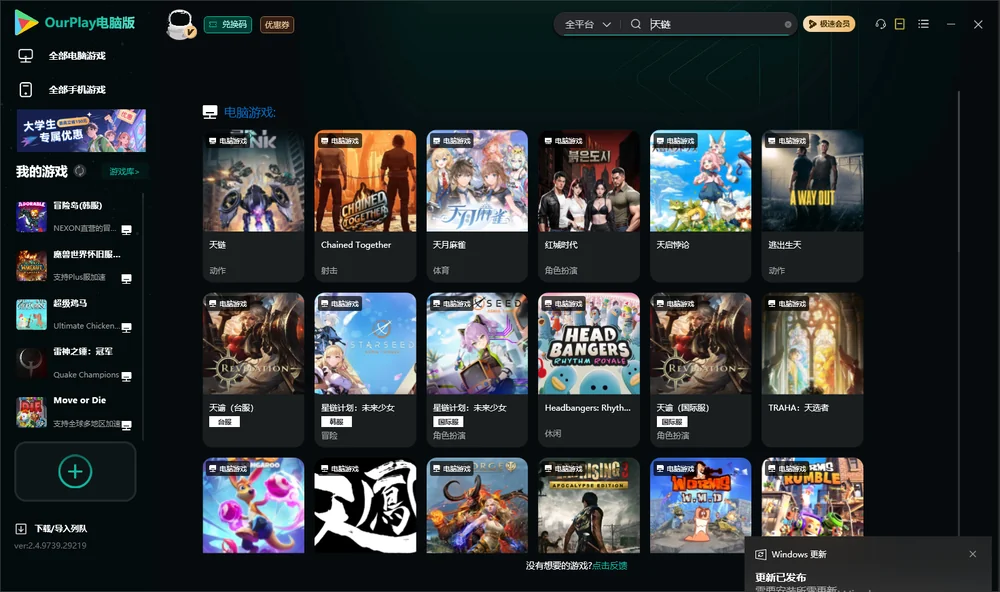Open the 下载/导入列队 download queue
1000x592 pixels.
coord(51,528)
